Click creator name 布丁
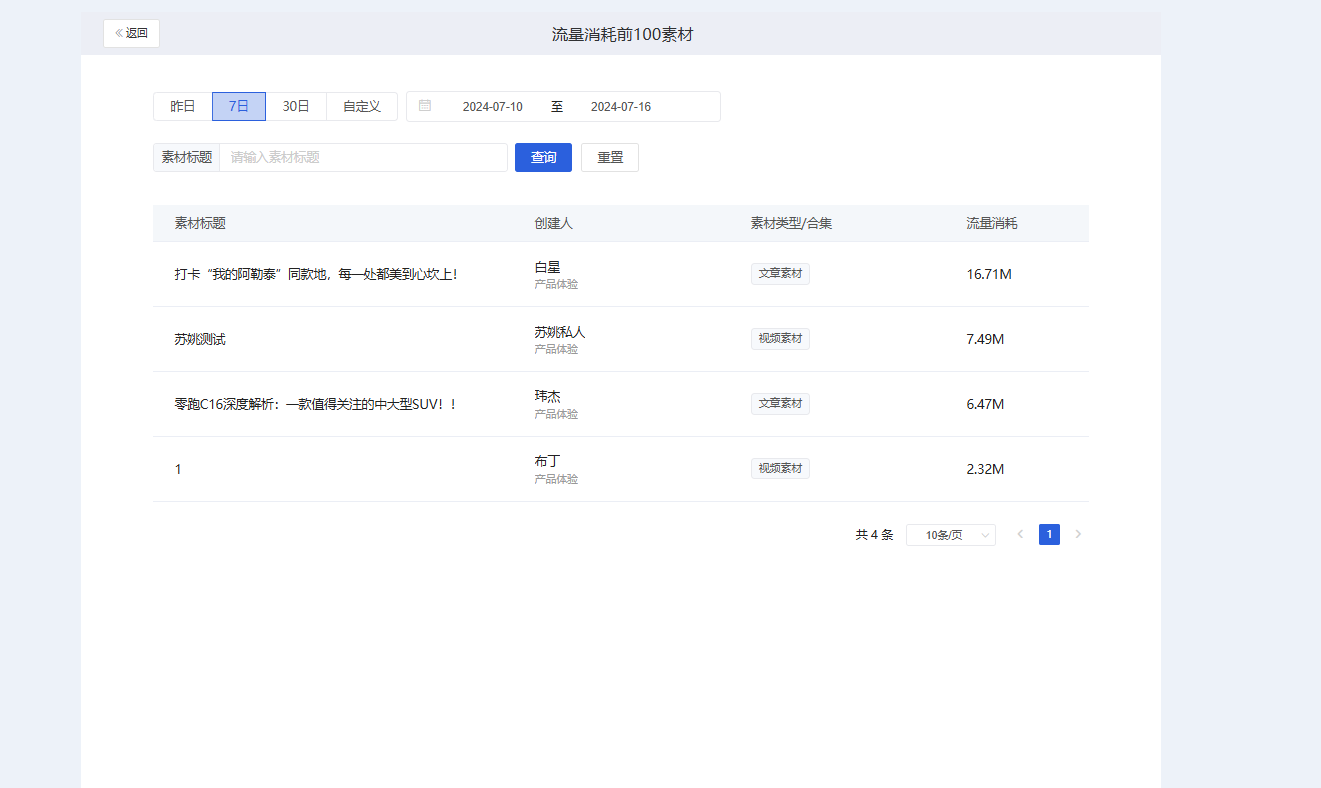The height and width of the screenshot is (788, 1321). (548, 462)
